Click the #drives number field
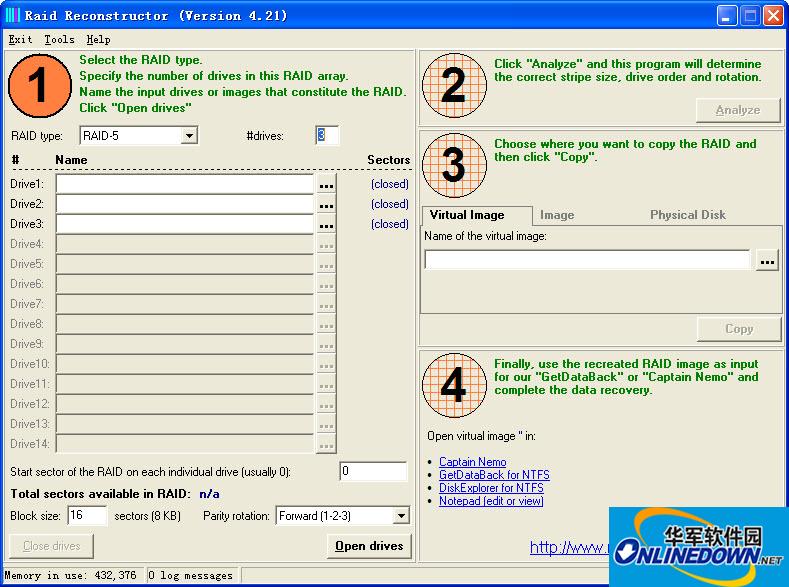Screen dimensions: 789x587 (327, 135)
